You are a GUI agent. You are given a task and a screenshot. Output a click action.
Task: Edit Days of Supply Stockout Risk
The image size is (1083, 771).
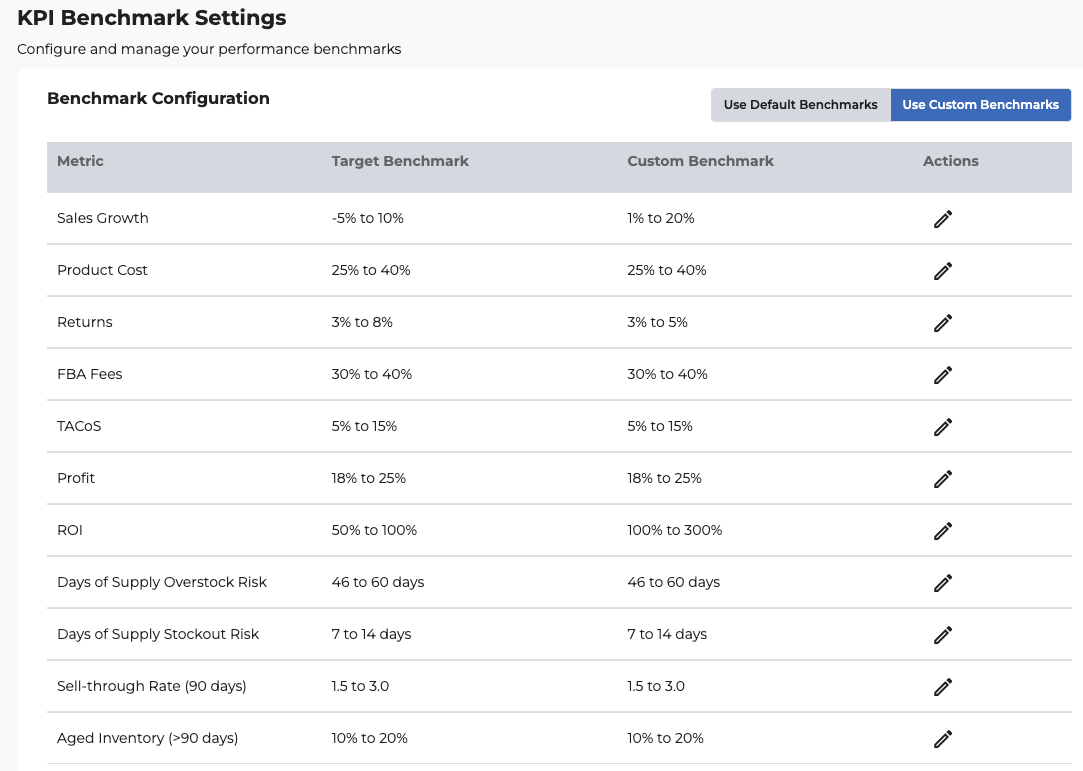[942, 635]
